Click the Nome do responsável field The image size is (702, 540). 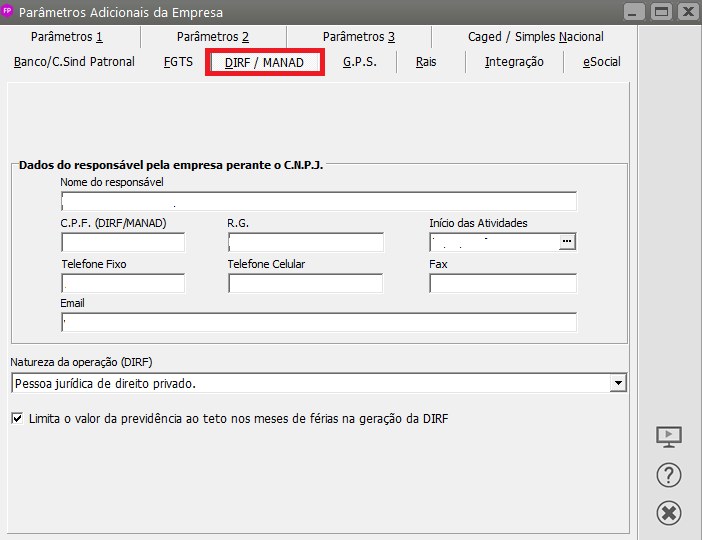tap(318, 201)
